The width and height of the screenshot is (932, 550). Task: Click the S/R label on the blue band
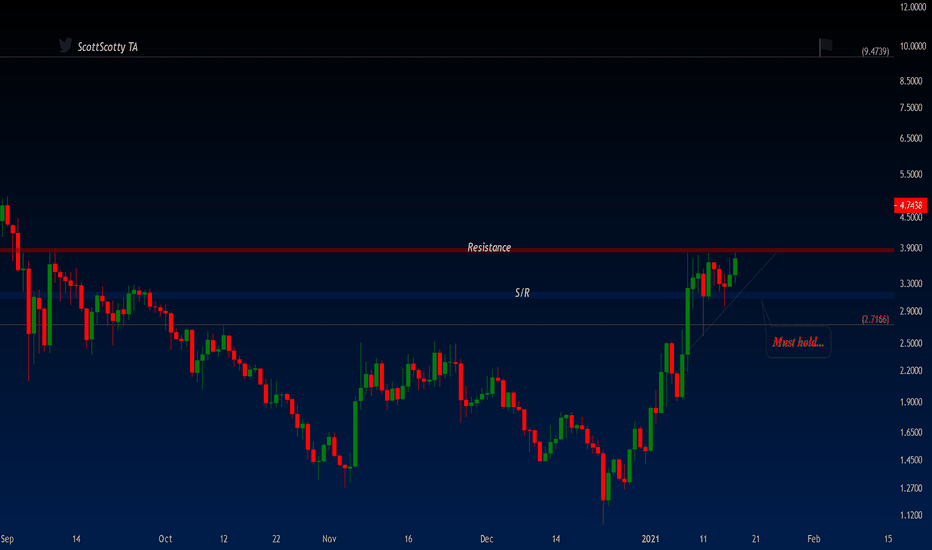tap(522, 293)
